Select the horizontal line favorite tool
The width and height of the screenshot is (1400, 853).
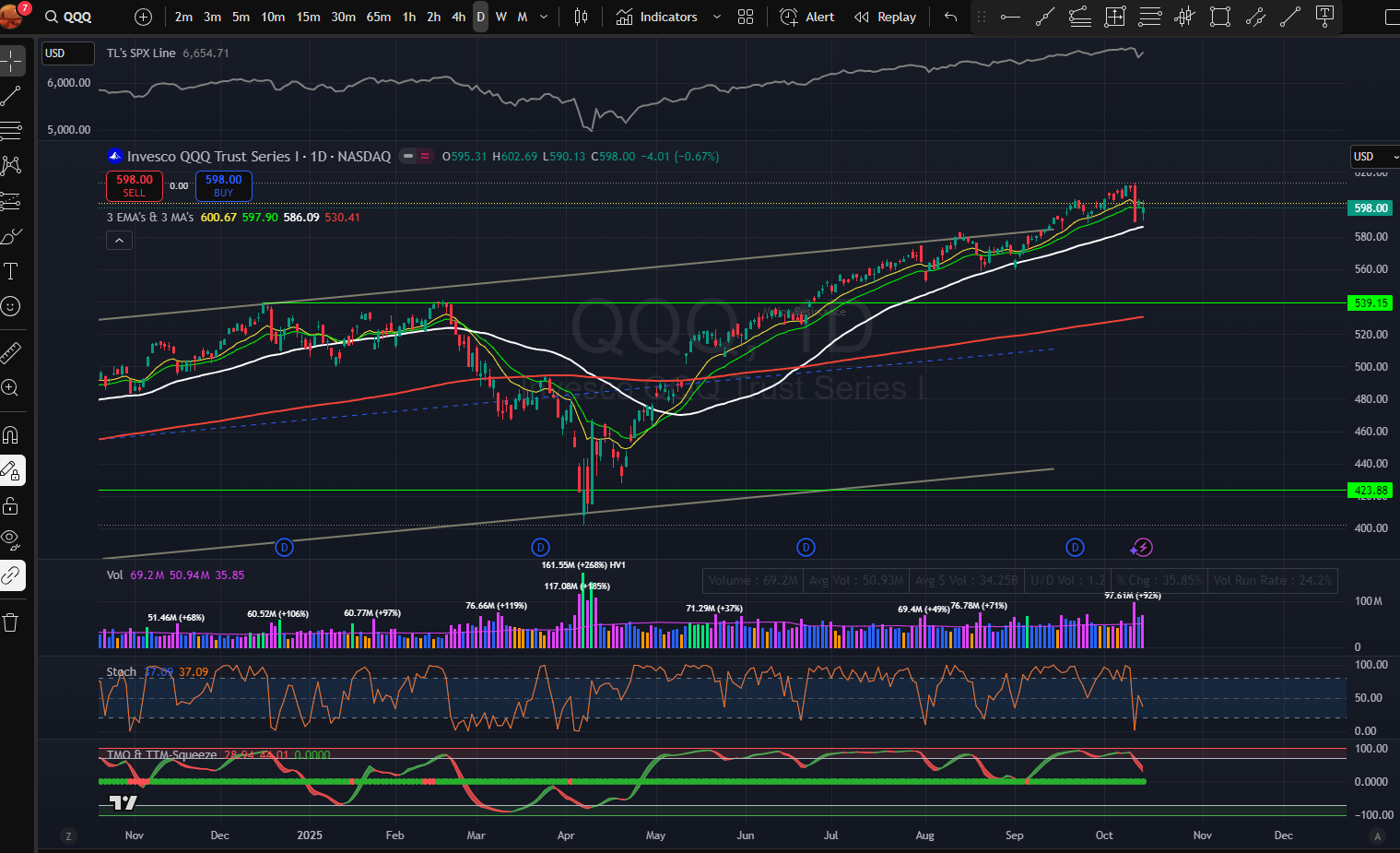click(x=1010, y=17)
